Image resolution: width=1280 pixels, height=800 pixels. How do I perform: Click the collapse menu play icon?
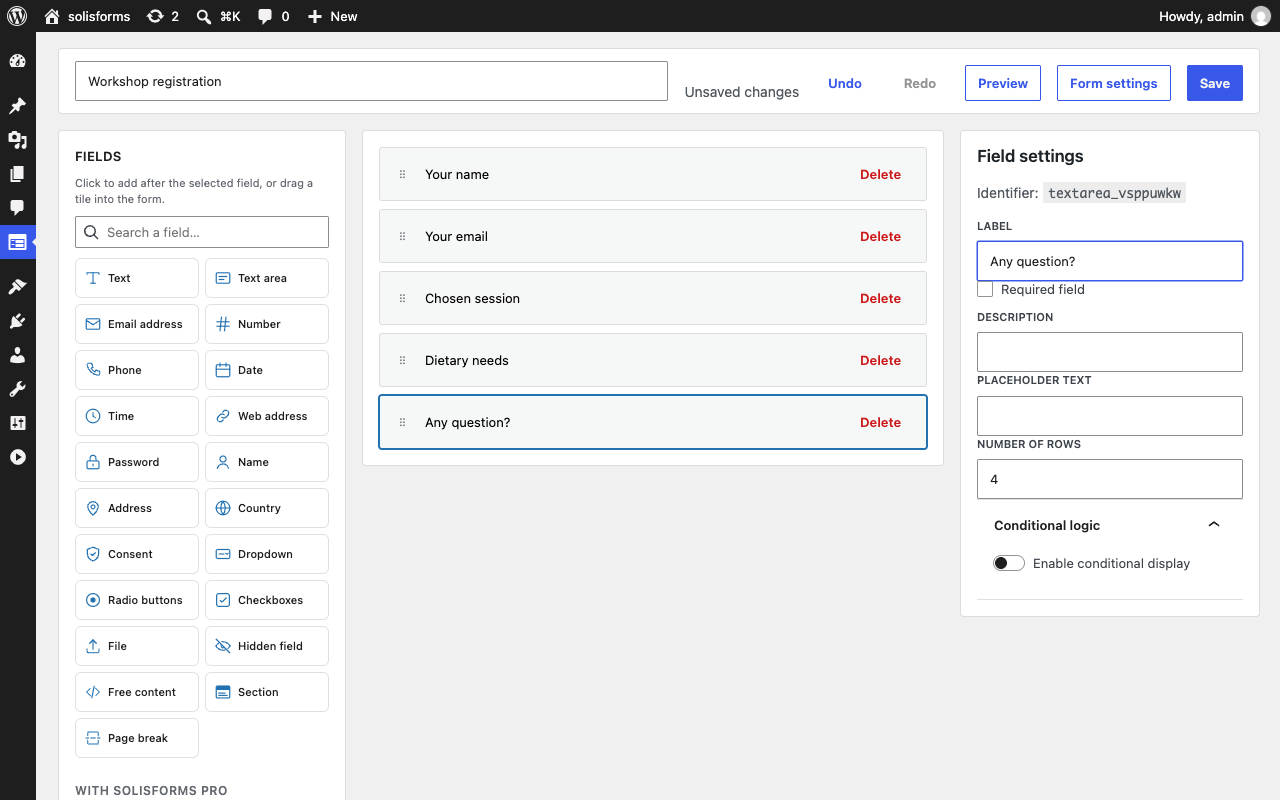(x=17, y=457)
